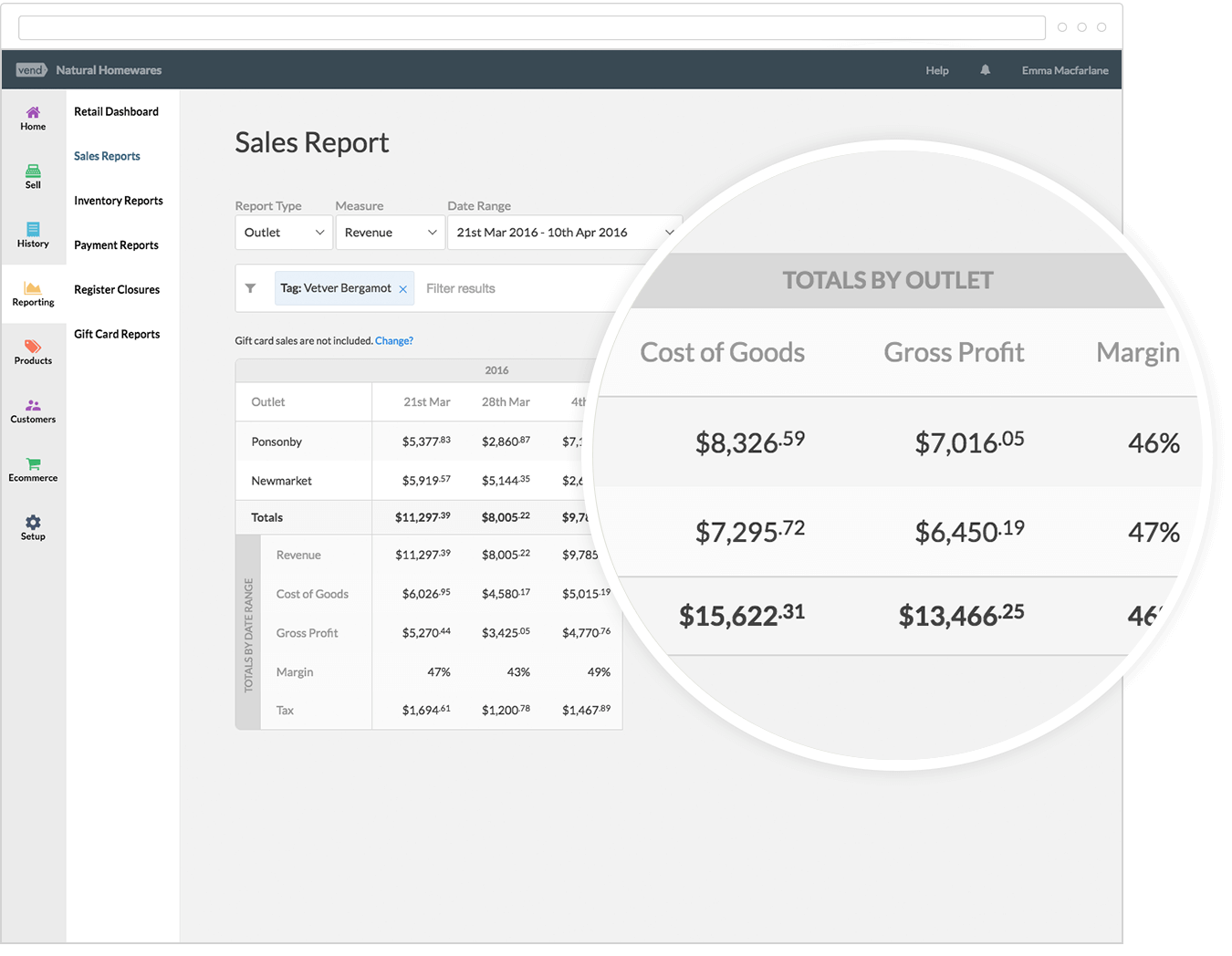The image size is (1232, 956).
Task: Click the notification bell in the header
Action: pos(985,69)
